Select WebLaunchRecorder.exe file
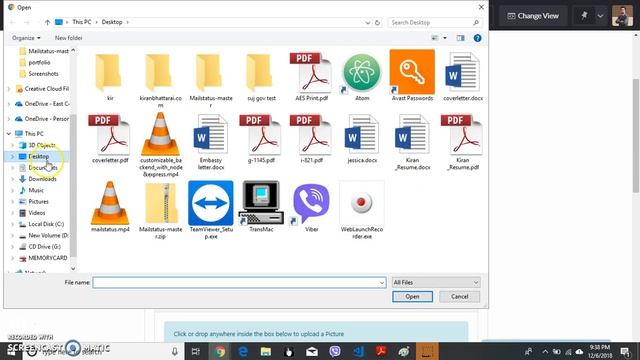 362,210
